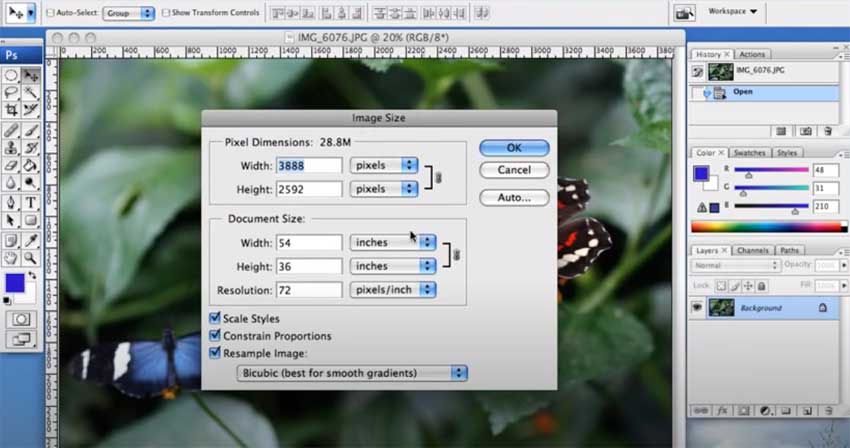850x448 pixels.
Task: Add layer style fx button
Action: click(722, 411)
